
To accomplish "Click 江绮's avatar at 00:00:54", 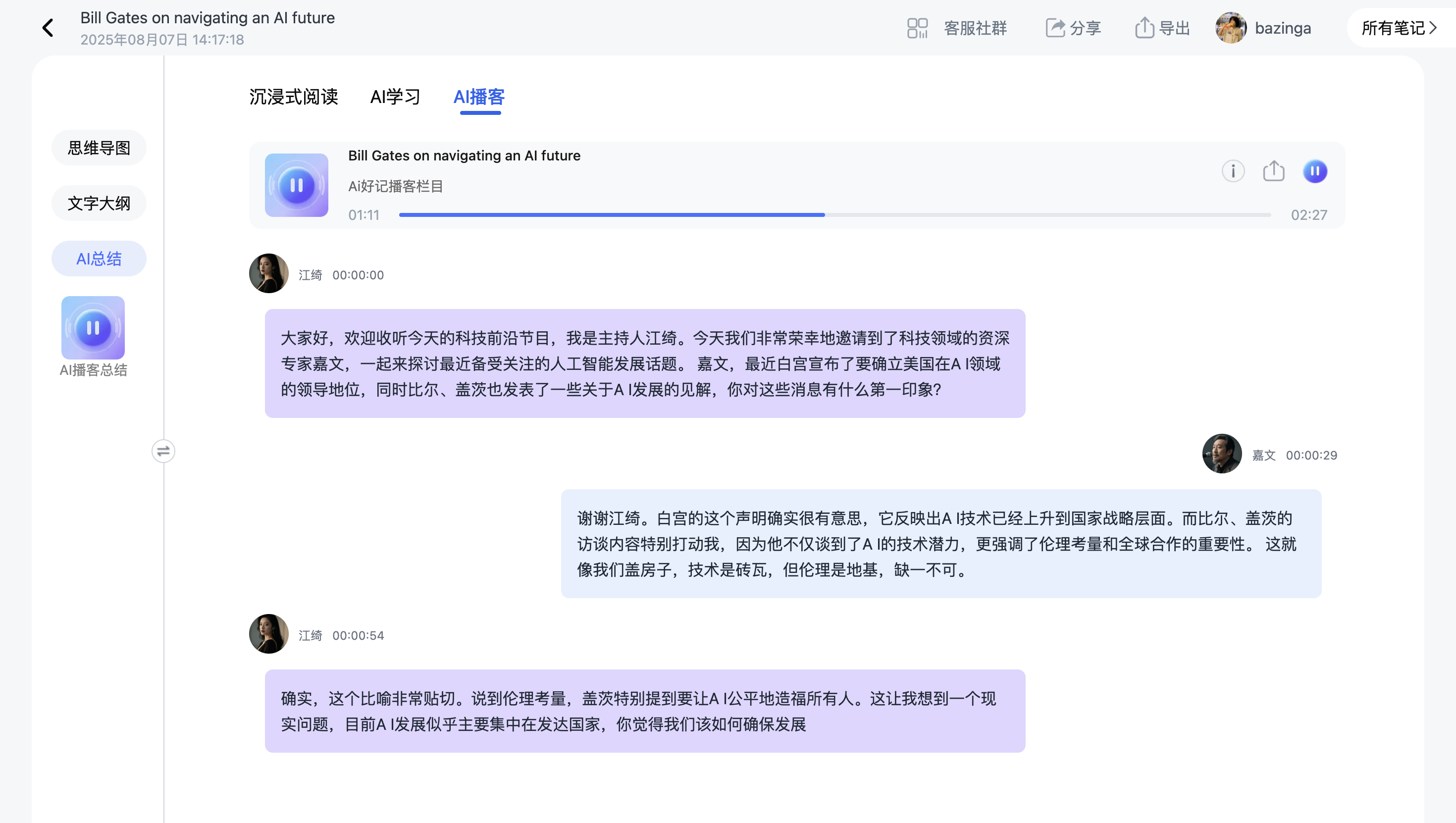I will click(x=269, y=634).
